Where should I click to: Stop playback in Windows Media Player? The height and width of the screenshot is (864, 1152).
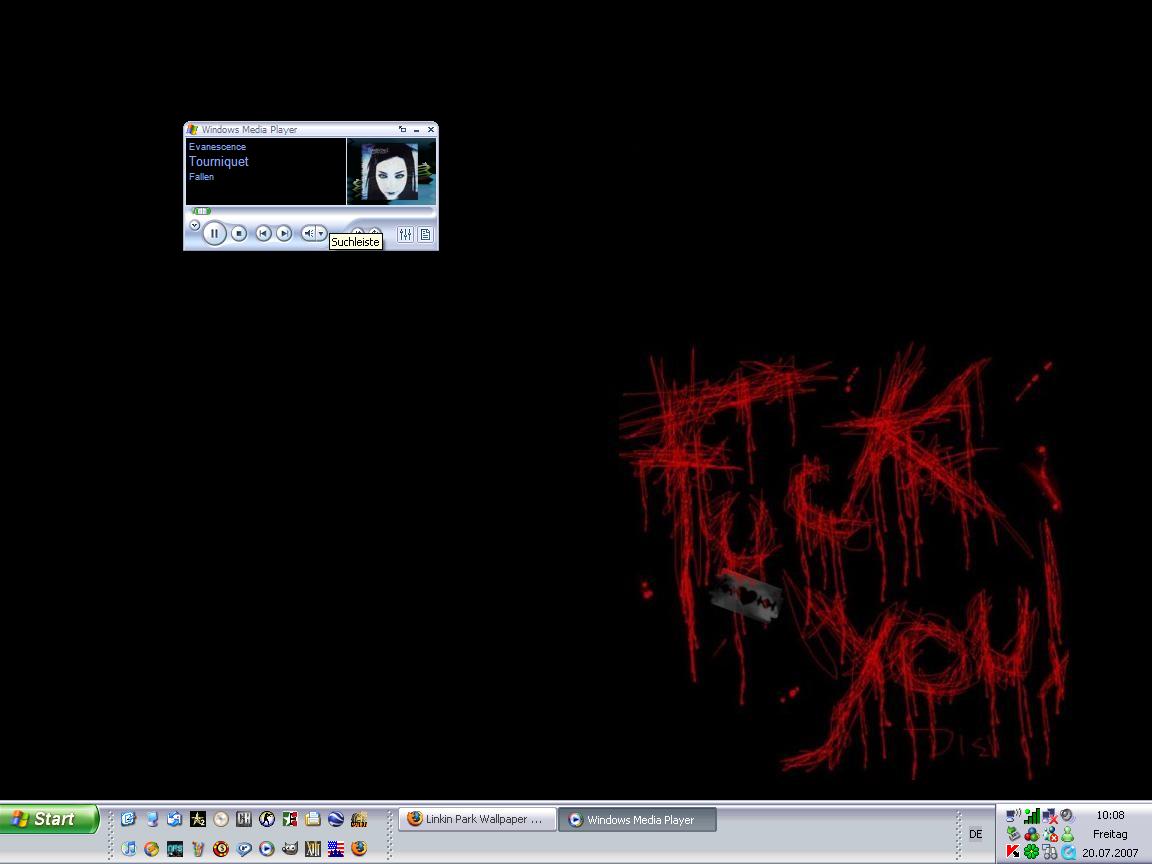click(x=239, y=233)
